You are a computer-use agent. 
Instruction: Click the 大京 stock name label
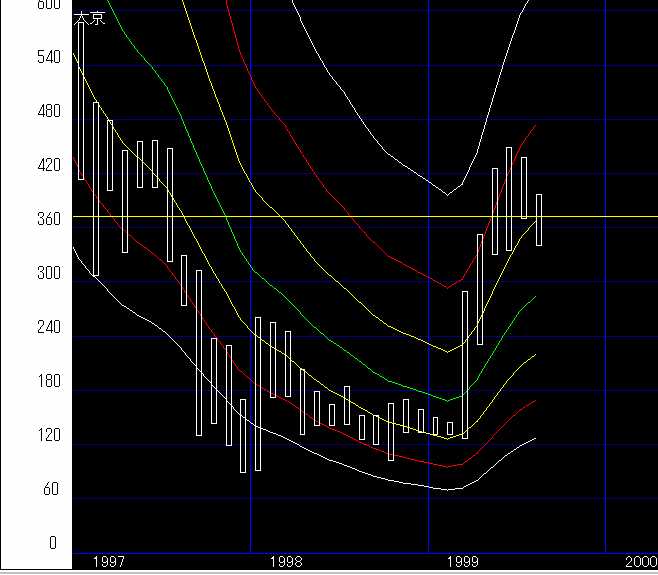(x=90, y=18)
